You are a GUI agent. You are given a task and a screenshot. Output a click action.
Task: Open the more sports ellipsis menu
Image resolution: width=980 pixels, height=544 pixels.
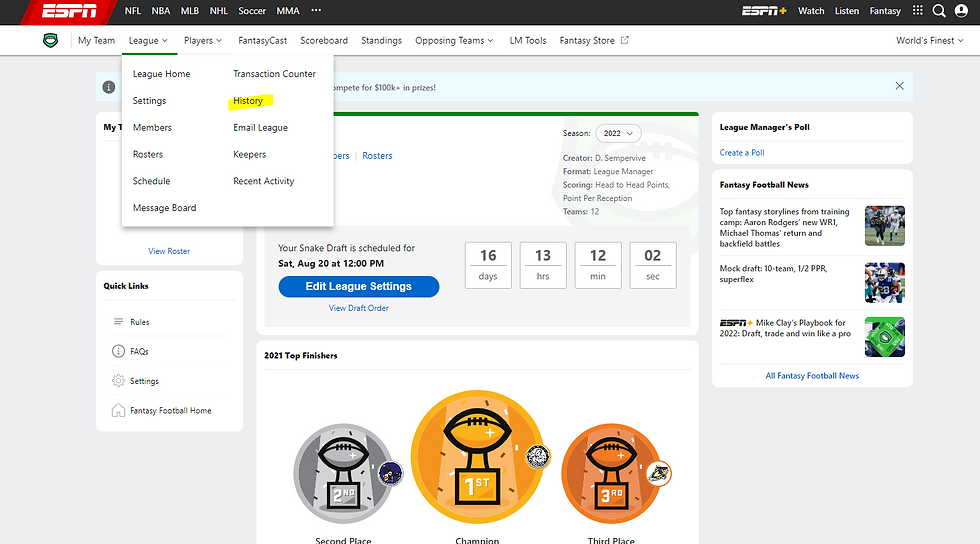pyautogui.click(x=316, y=10)
